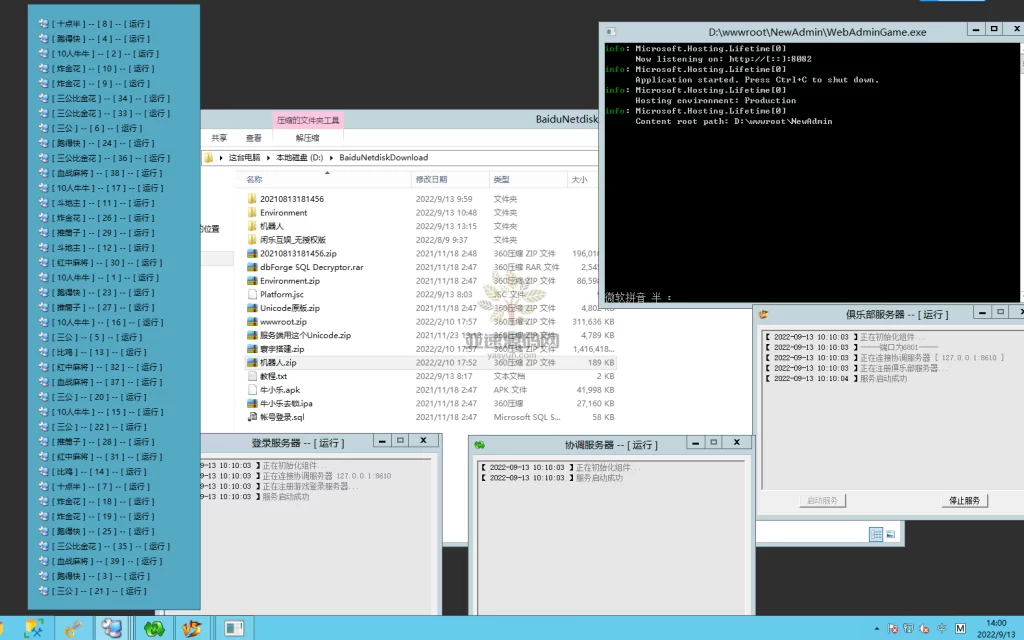Switch to large icons view in Explorer
Screen dimensions: 1024x640
[890, 535]
